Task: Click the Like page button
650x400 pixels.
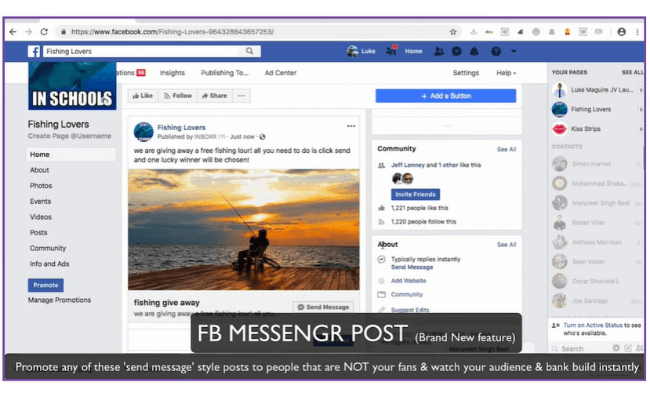Action: tap(143, 96)
